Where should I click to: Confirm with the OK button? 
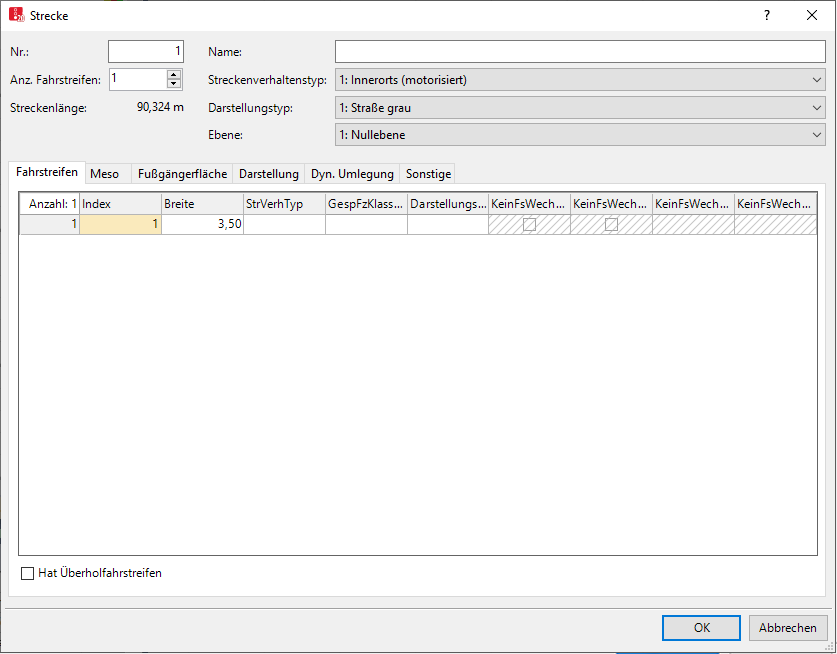click(701, 628)
